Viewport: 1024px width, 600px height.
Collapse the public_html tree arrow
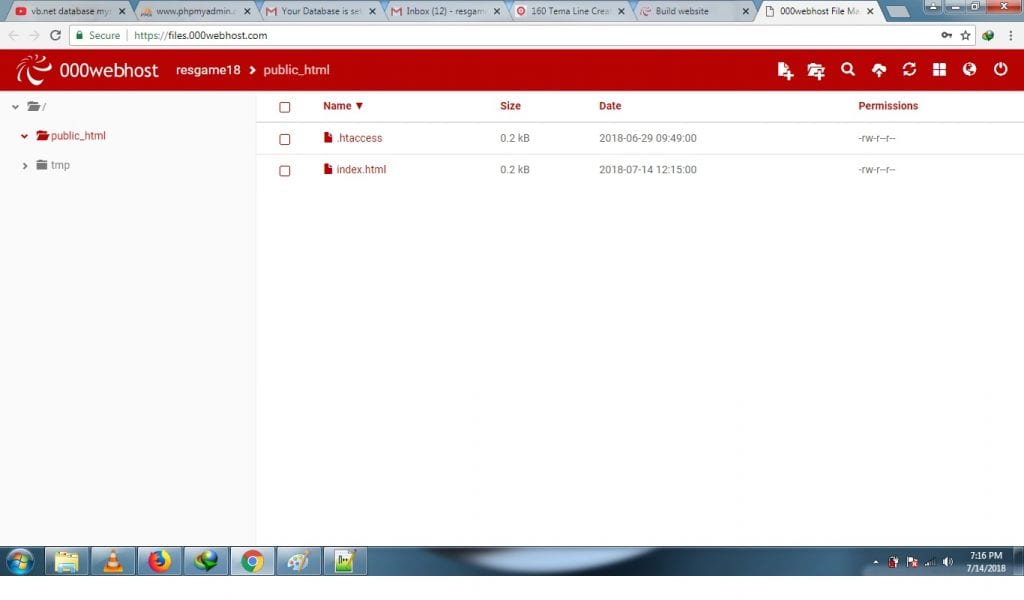[24, 136]
